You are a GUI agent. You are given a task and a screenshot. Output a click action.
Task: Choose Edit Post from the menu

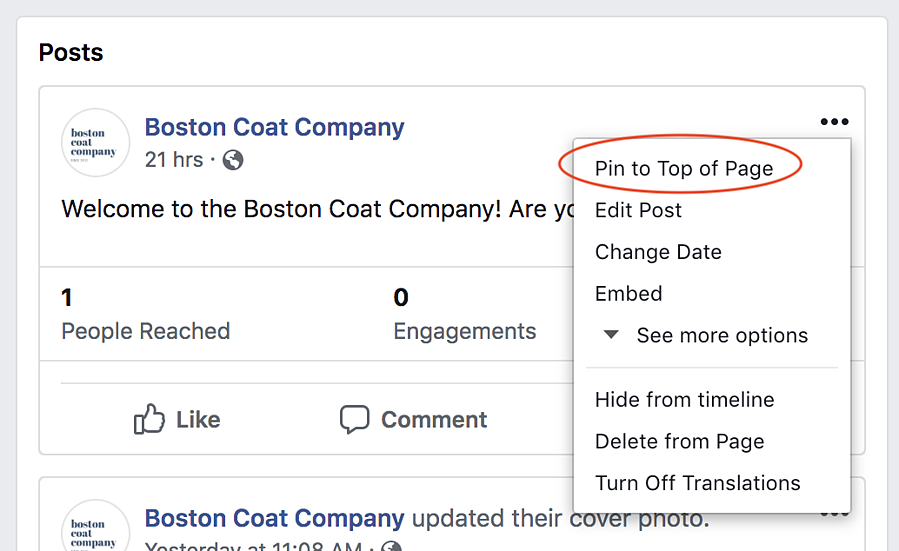[x=638, y=210]
